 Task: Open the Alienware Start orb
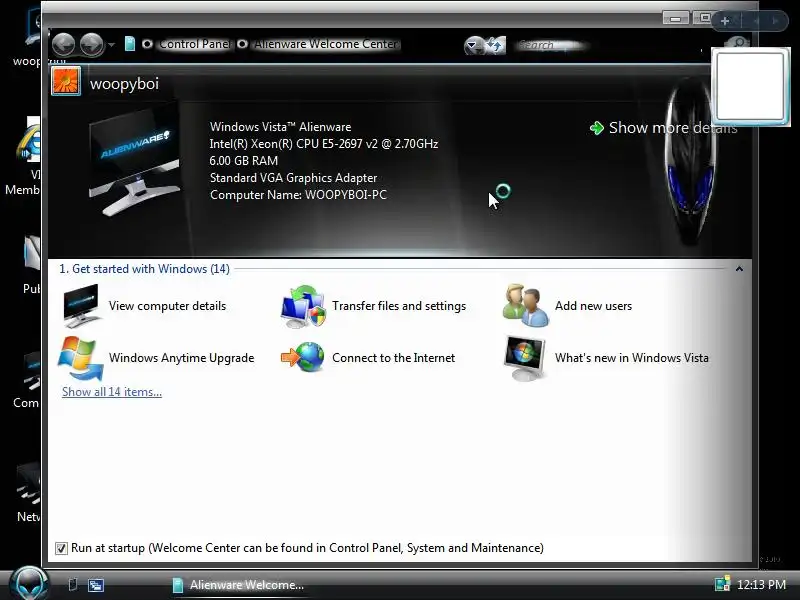coord(29,583)
